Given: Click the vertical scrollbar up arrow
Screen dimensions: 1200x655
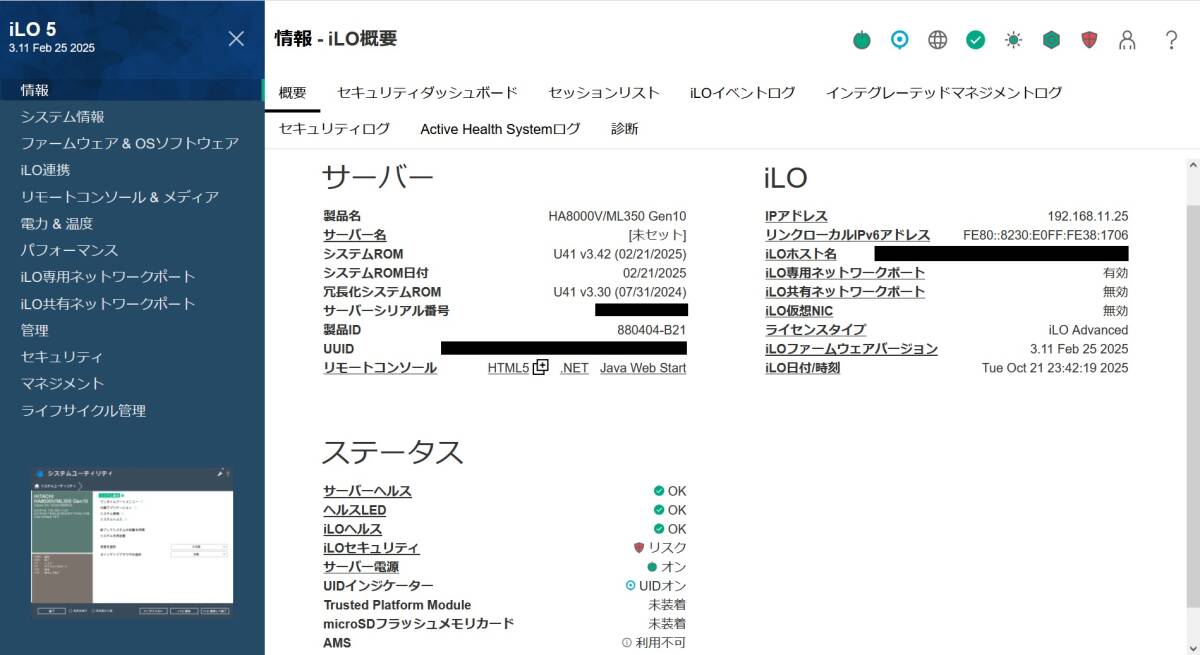Looking at the screenshot, I should tap(1192, 164).
